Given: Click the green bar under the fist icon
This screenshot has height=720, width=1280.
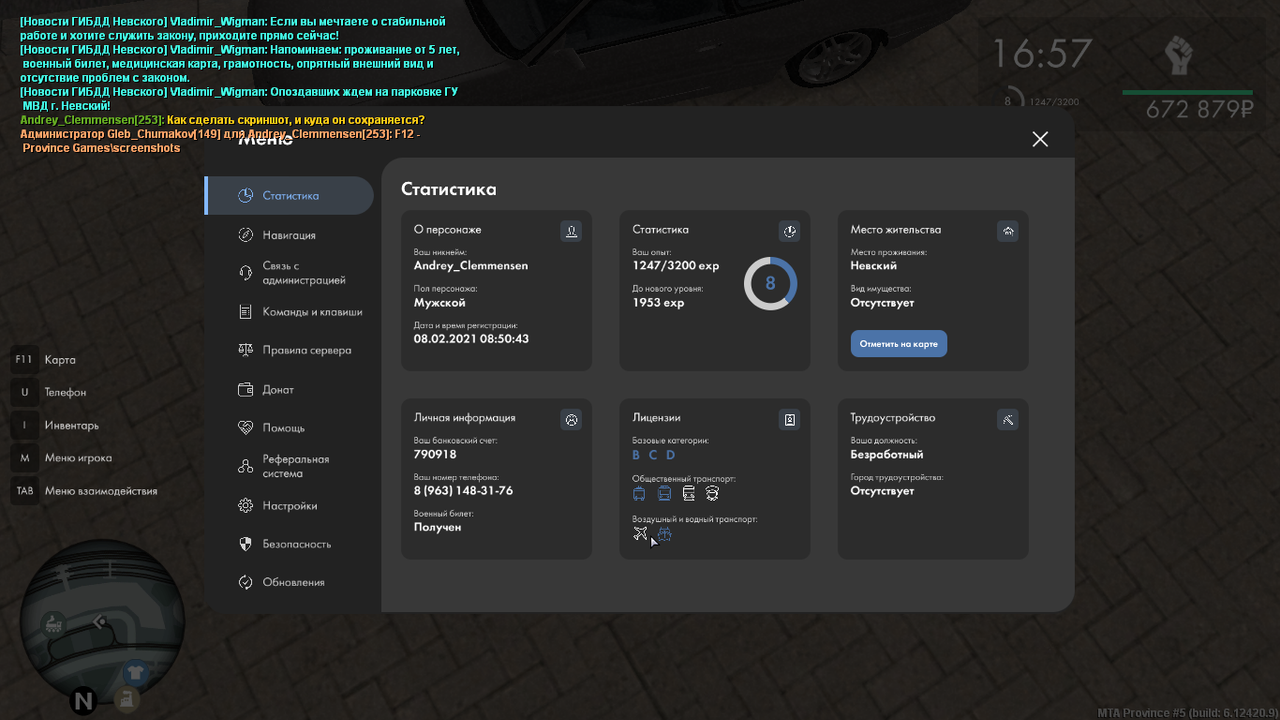Looking at the screenshot, I should point(1187,93).
